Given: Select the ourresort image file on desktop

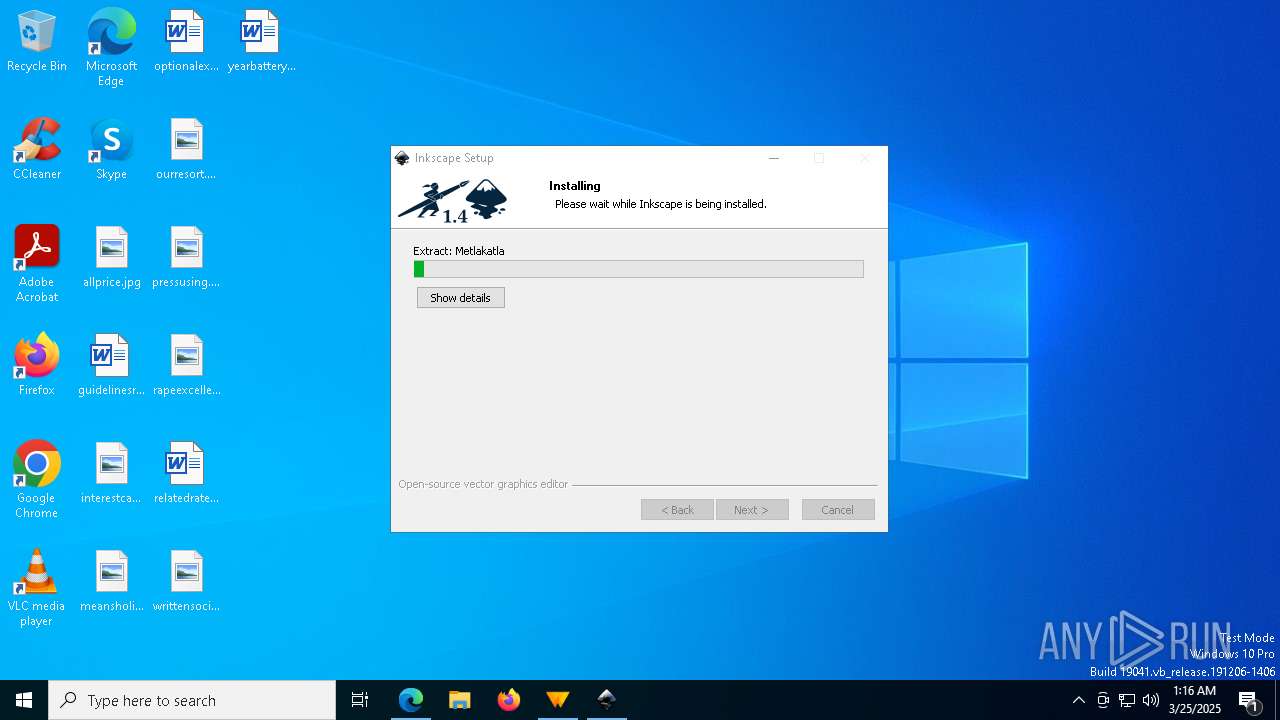Looking at the screenshot, I should coord(186,149).
